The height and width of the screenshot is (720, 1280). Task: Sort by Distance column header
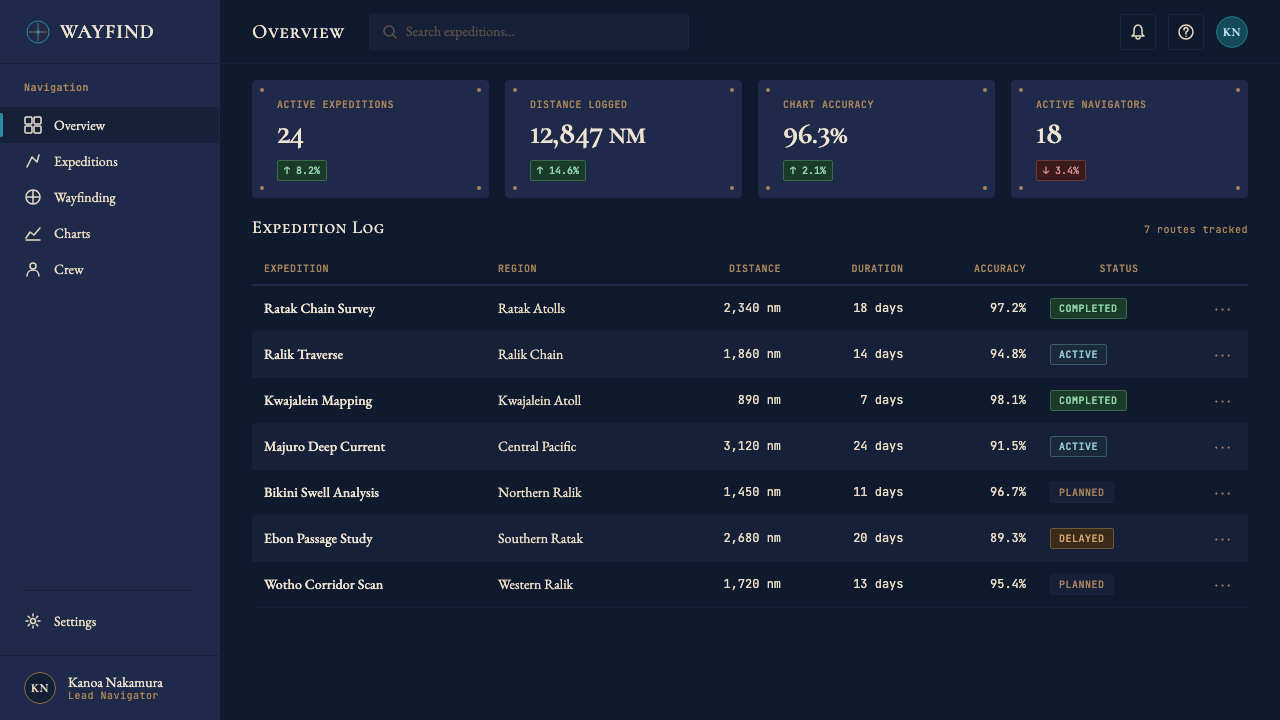755,268
